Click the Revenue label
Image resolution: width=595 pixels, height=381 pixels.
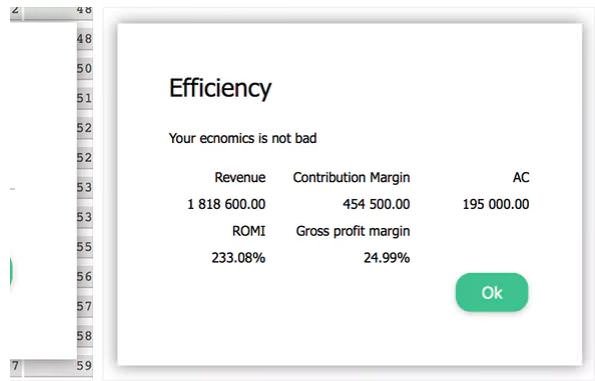click(x=240, y=177)
